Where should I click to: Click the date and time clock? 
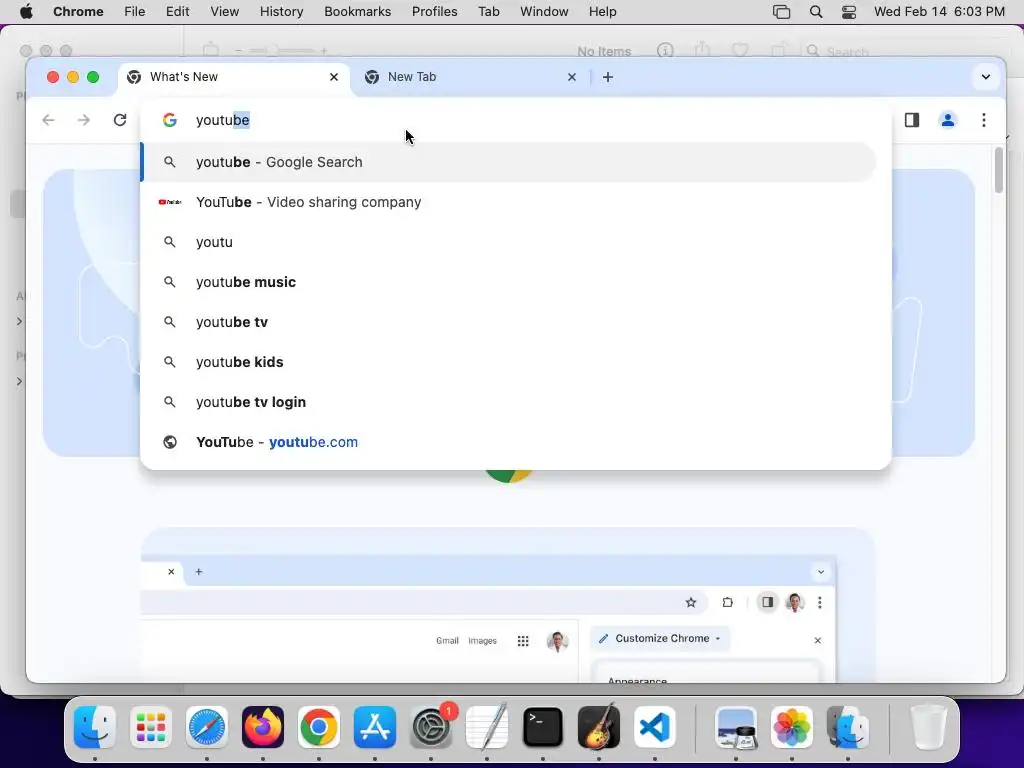(x=939, y=12)
